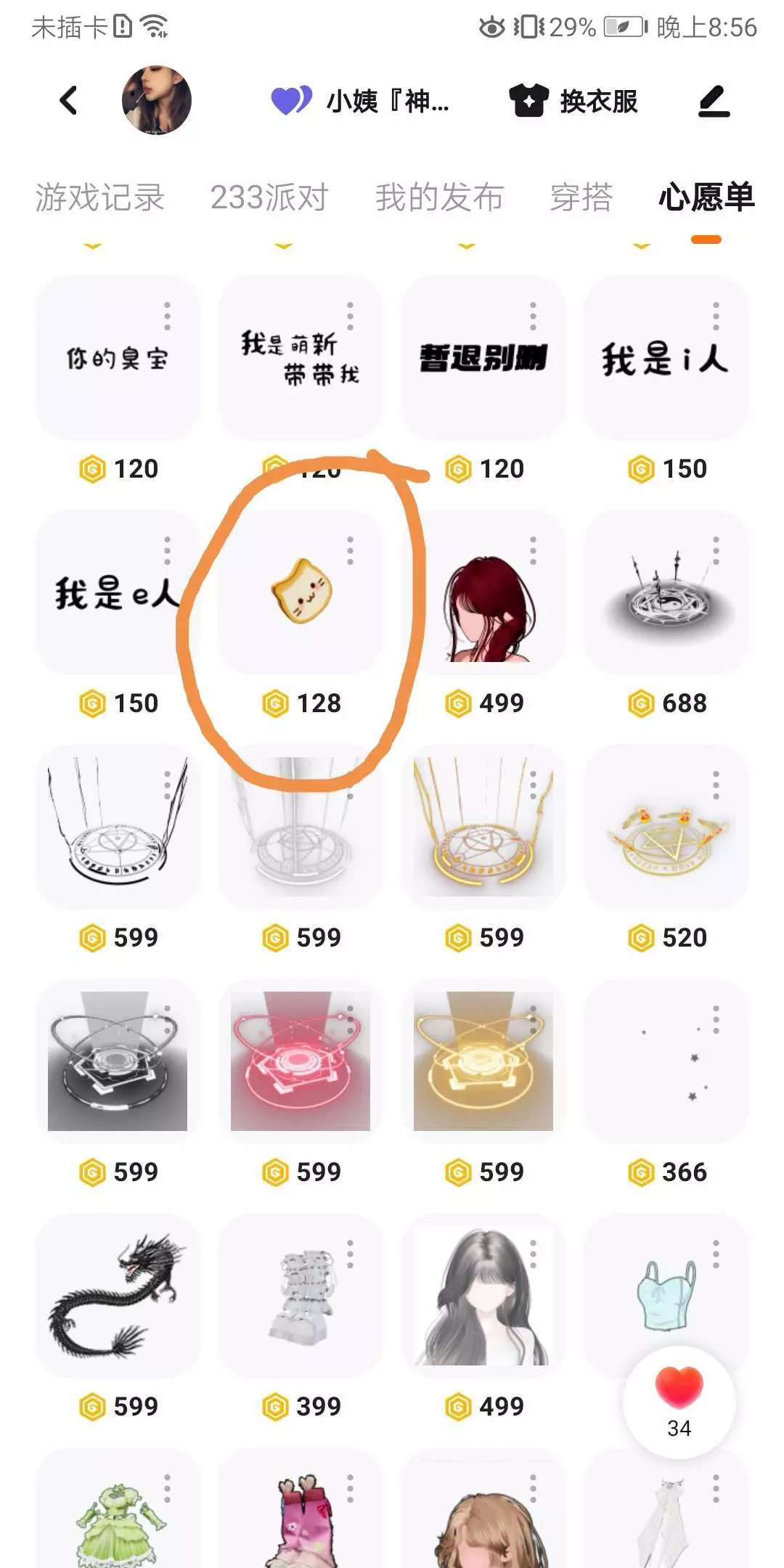Tap the red heart likes button
The image size is (784, 1568).
tap(679, 1402)
